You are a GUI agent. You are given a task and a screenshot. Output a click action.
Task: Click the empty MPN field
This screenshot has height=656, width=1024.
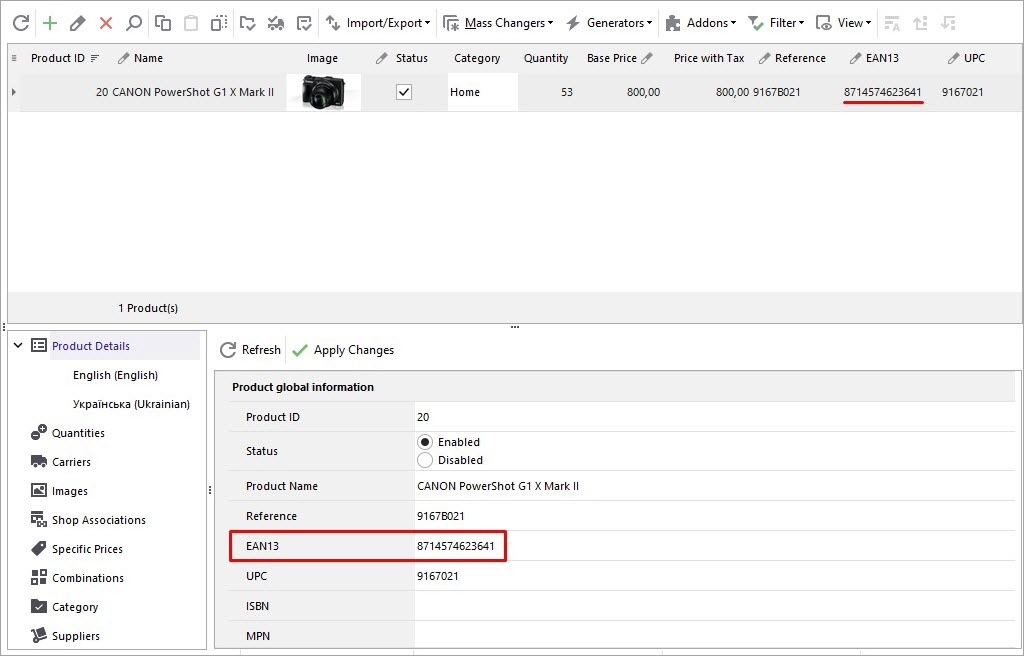tap(714, 636)
